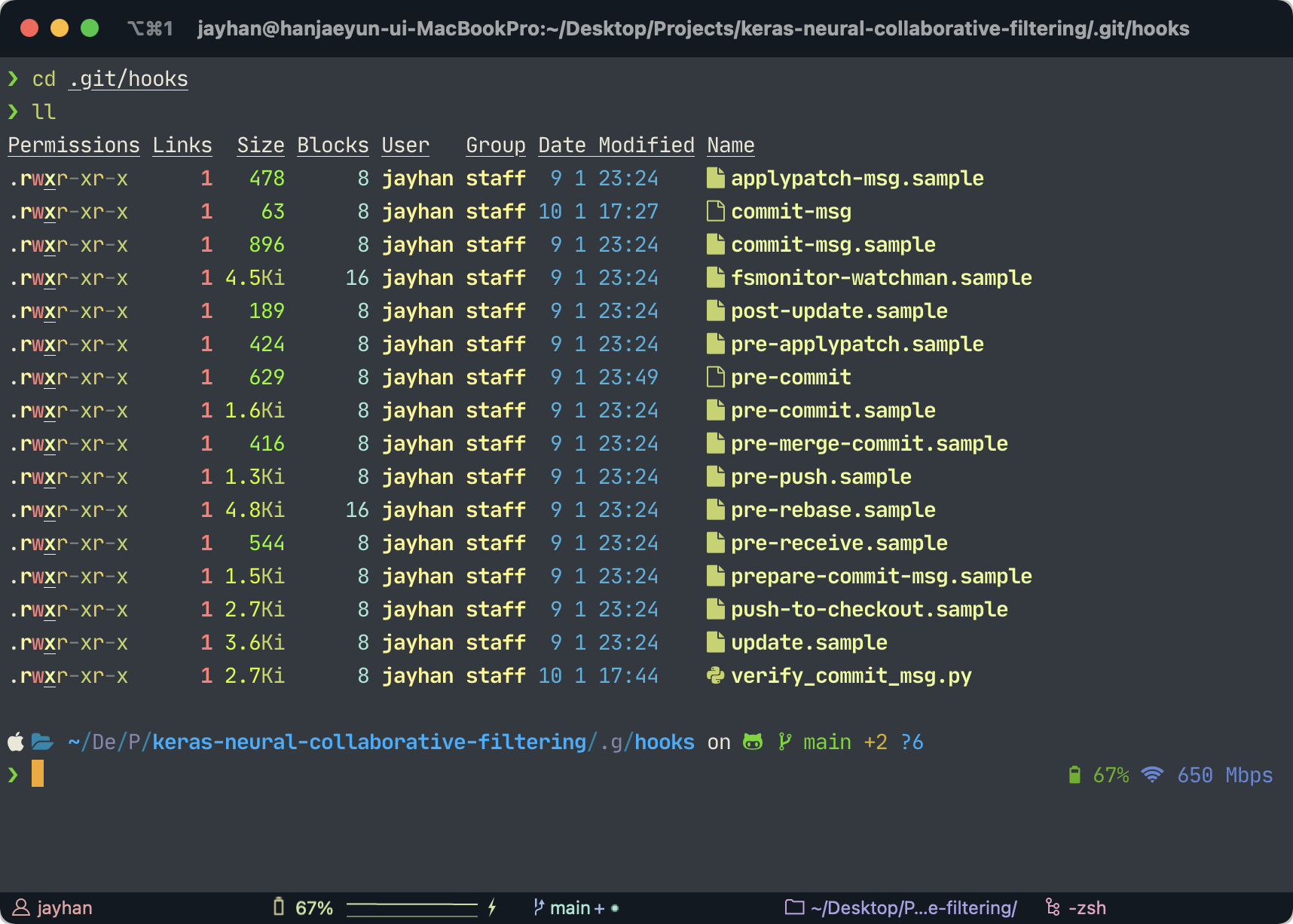Click the WiFi icon near 650 Mbps
This screenshot has height=924, width=1293.
[x=1152, y=775]
